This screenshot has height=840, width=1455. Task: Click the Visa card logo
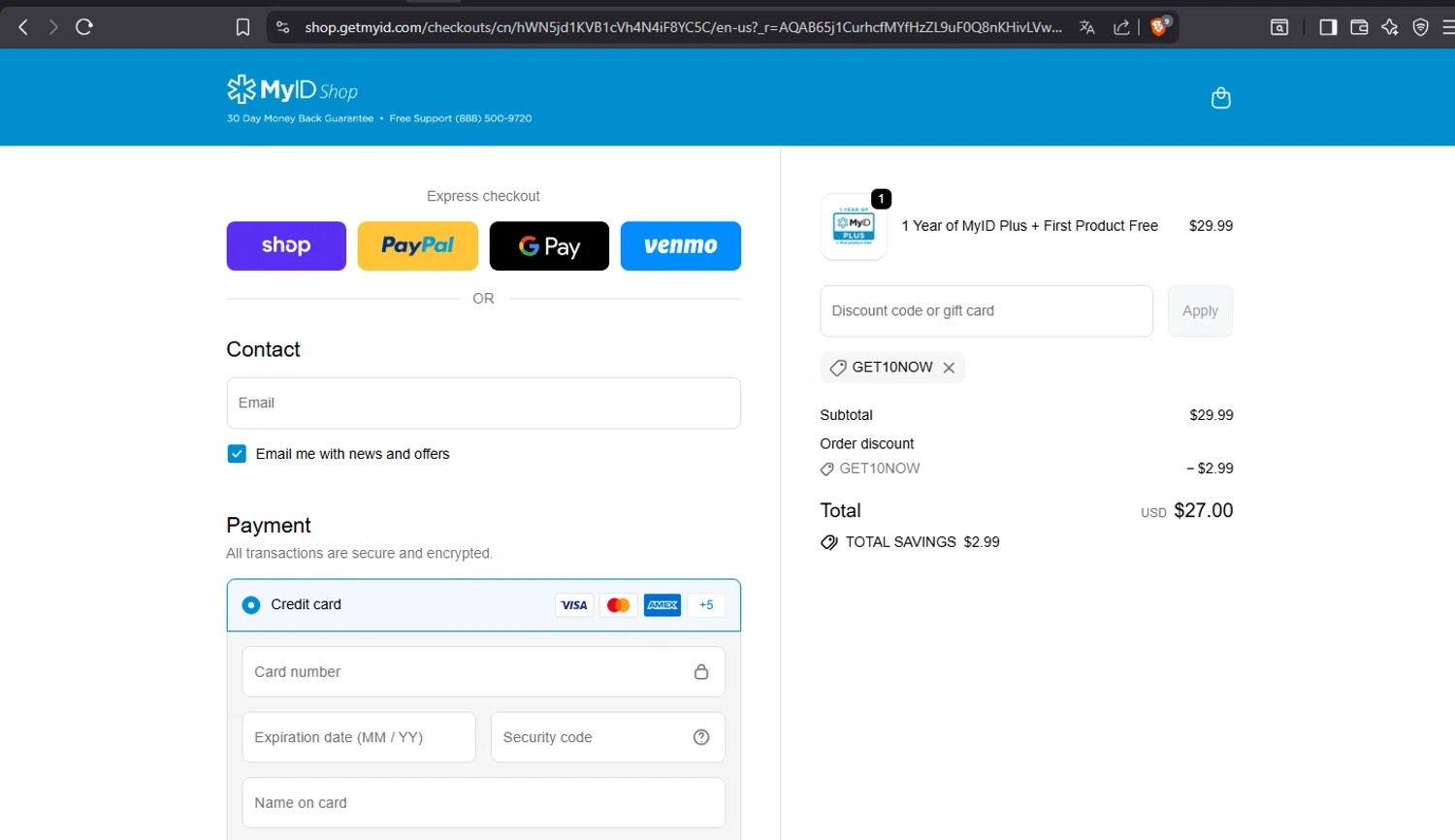pos(574,605)
